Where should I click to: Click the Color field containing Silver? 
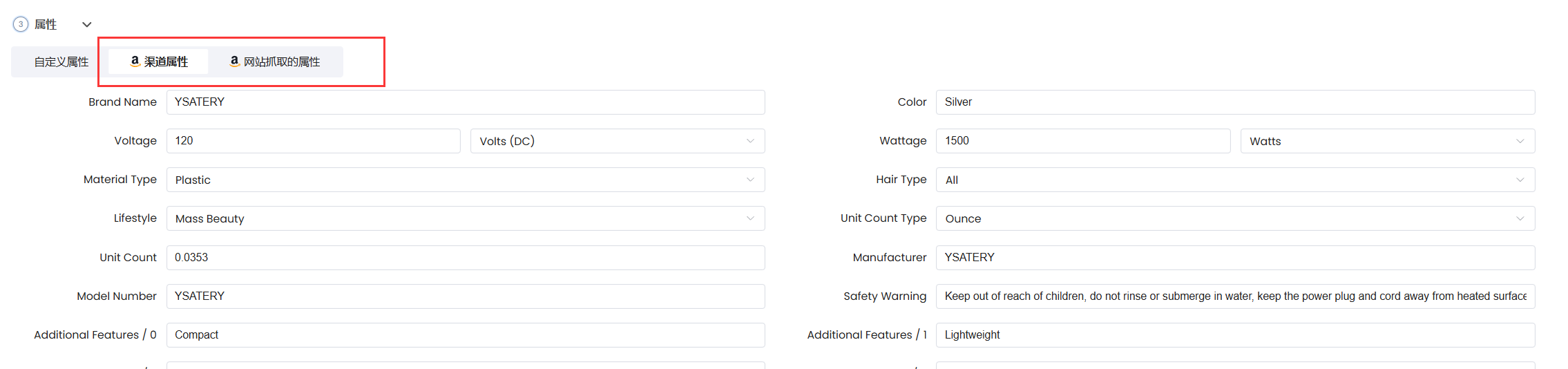(x=1236, y=102)
